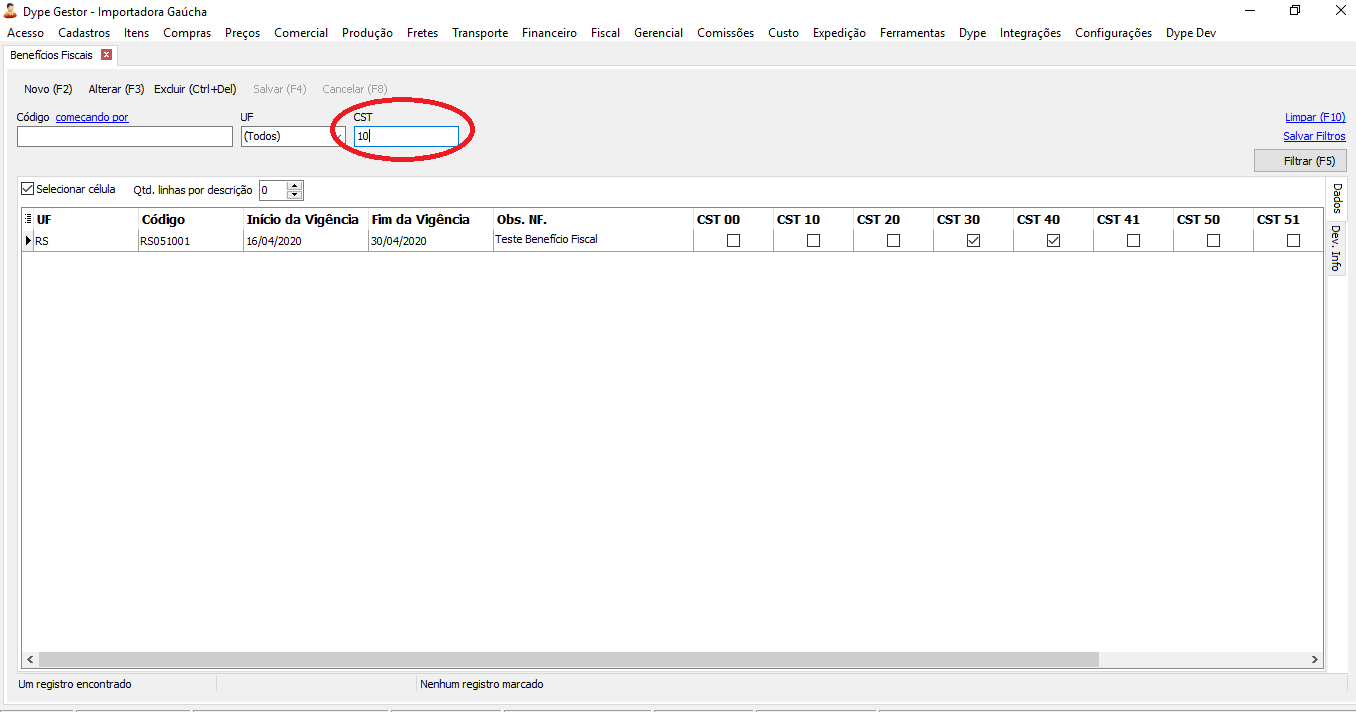Open the Configurações menu
Image resolution: width=1356 pixels, height=712 pixels.
[1113, 33]
